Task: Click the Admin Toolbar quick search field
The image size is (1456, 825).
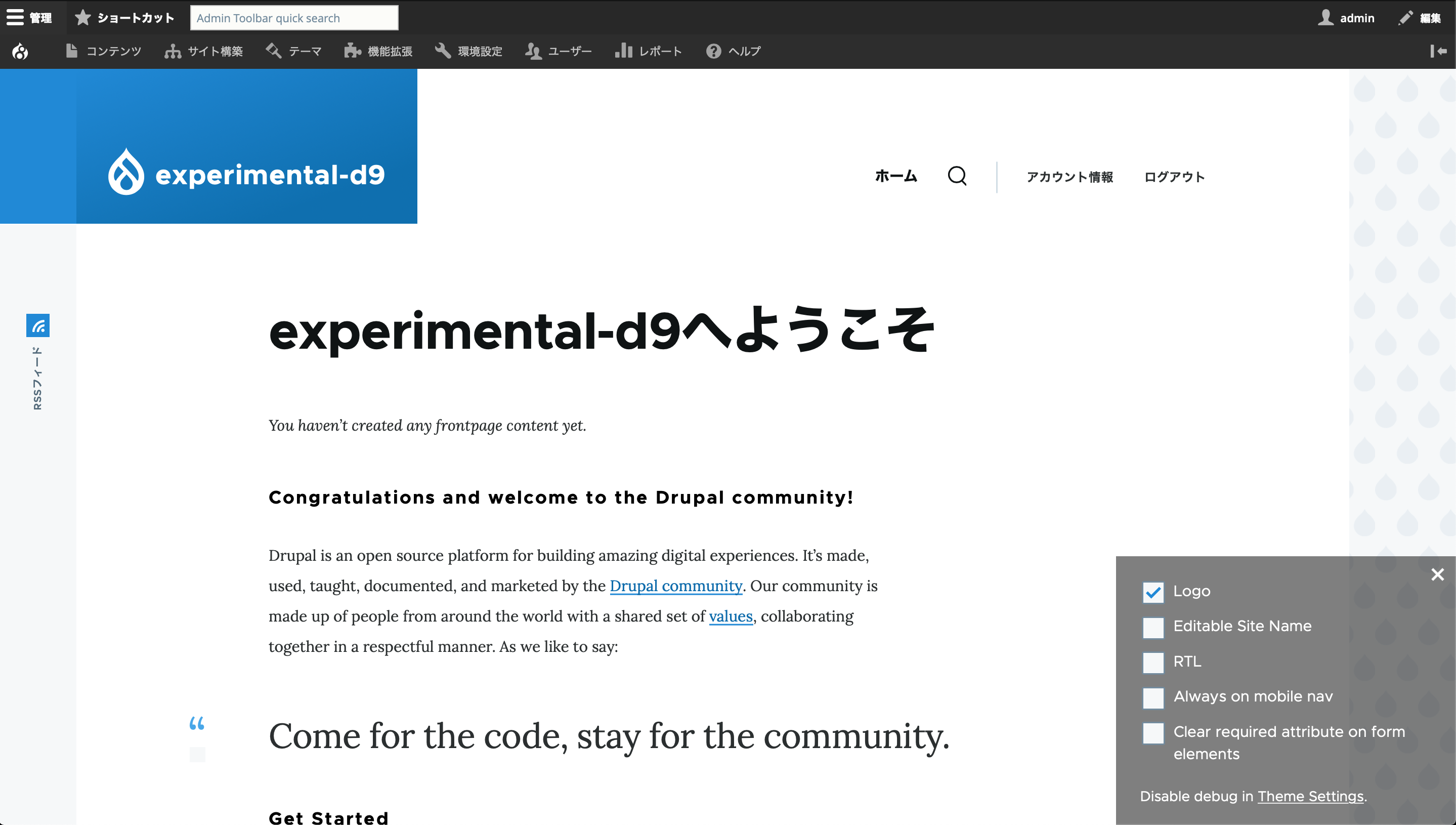Action: click(294, 18)
